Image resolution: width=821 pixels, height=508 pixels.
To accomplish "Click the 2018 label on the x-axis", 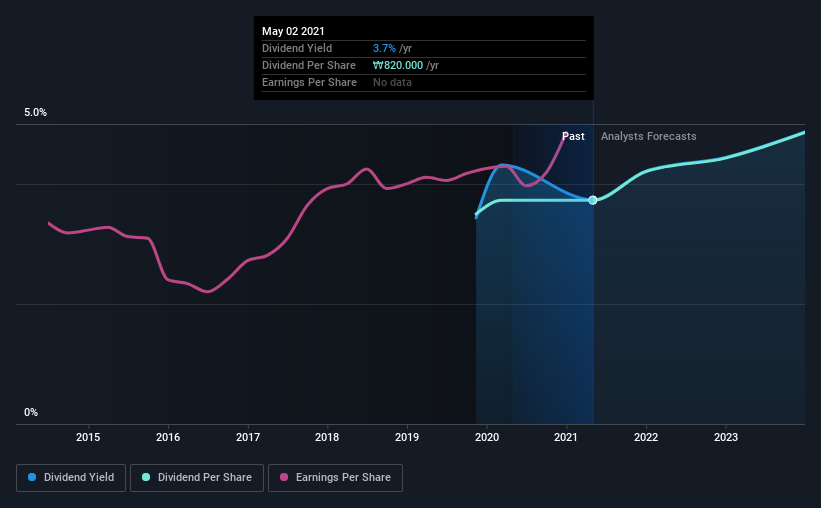I will coord(327,437).
